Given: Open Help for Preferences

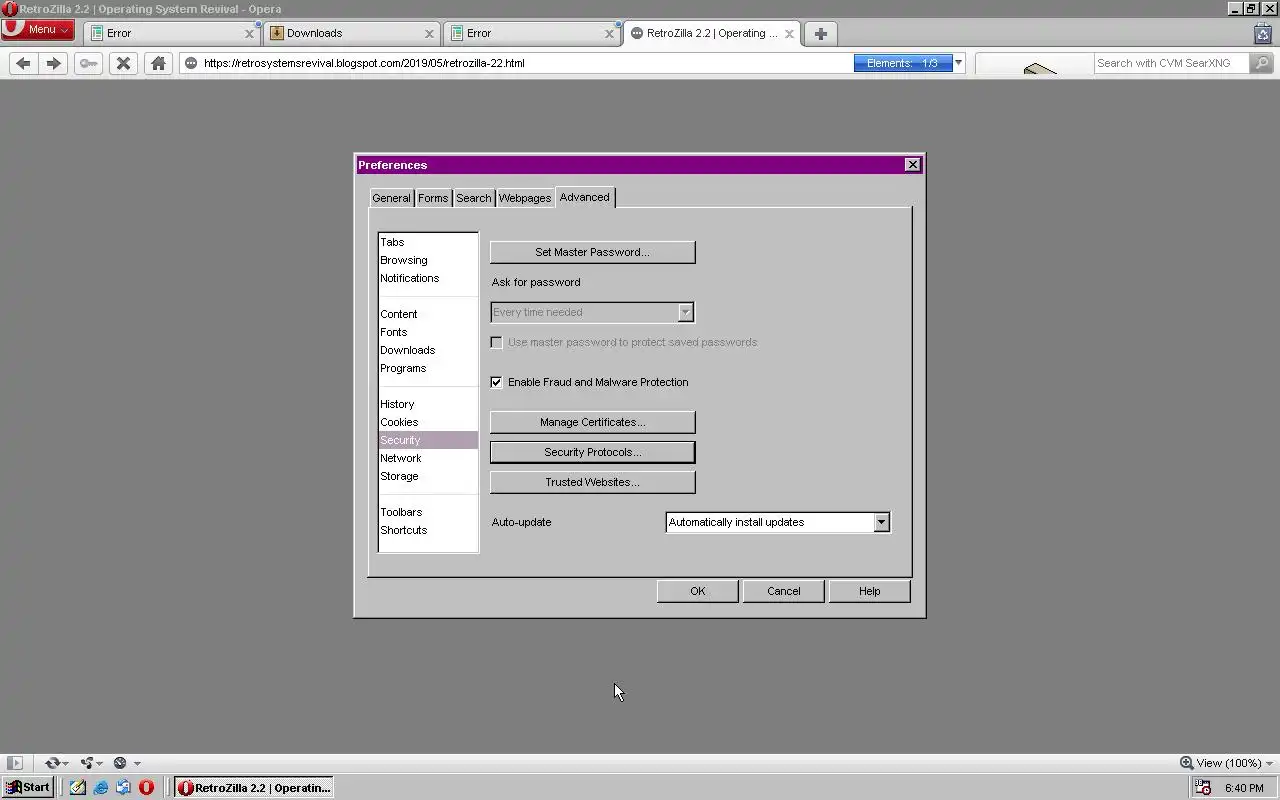Looking at the screenshot, I should click(x=869, y=591).
